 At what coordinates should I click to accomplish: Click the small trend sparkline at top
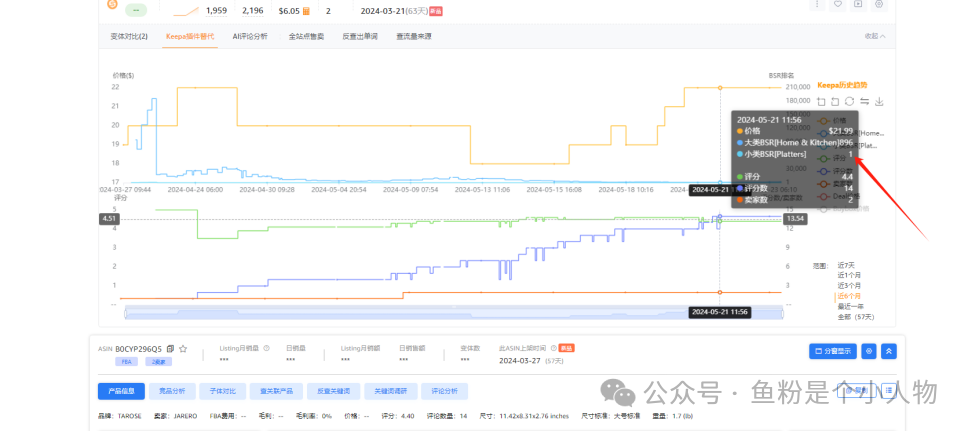(x=185, y=10)
